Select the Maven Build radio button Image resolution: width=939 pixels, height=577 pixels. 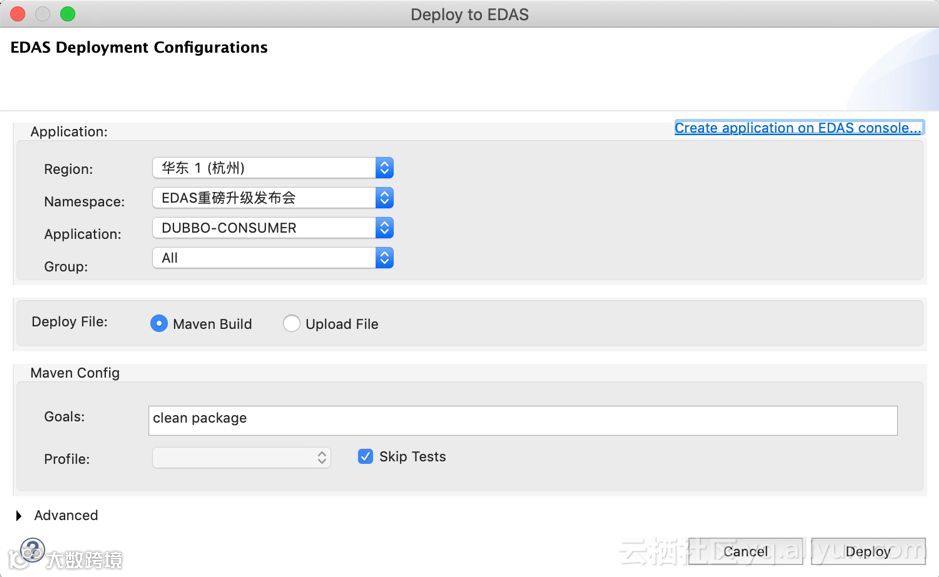pos(159,323)
